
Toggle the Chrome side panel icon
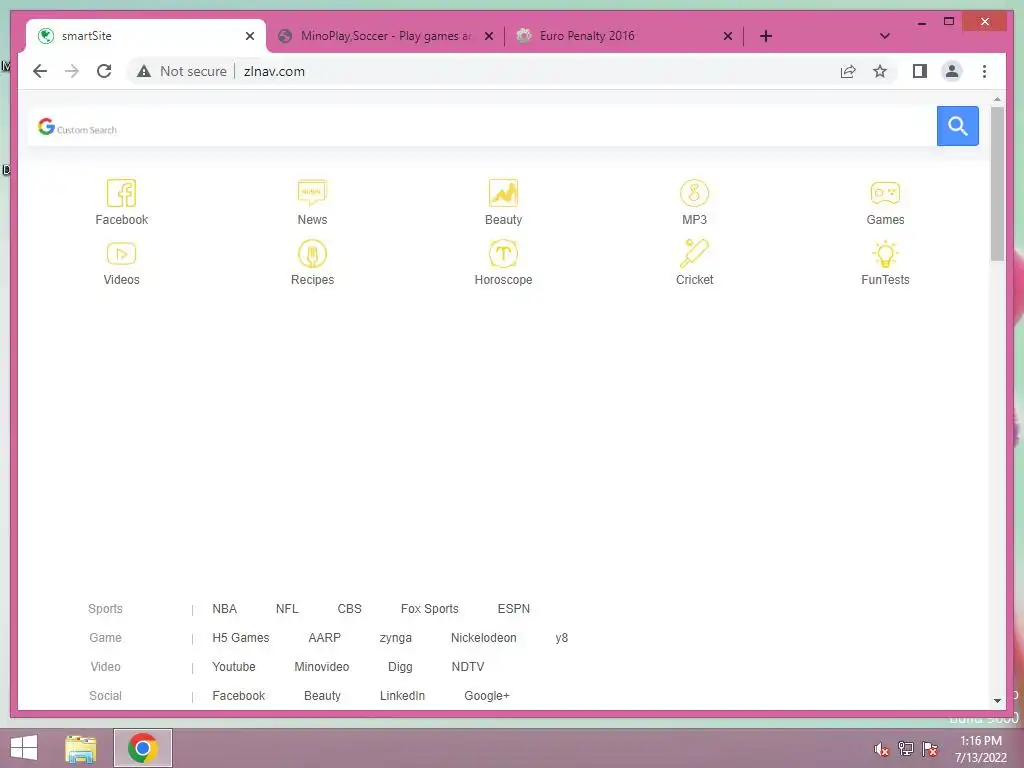920,71
